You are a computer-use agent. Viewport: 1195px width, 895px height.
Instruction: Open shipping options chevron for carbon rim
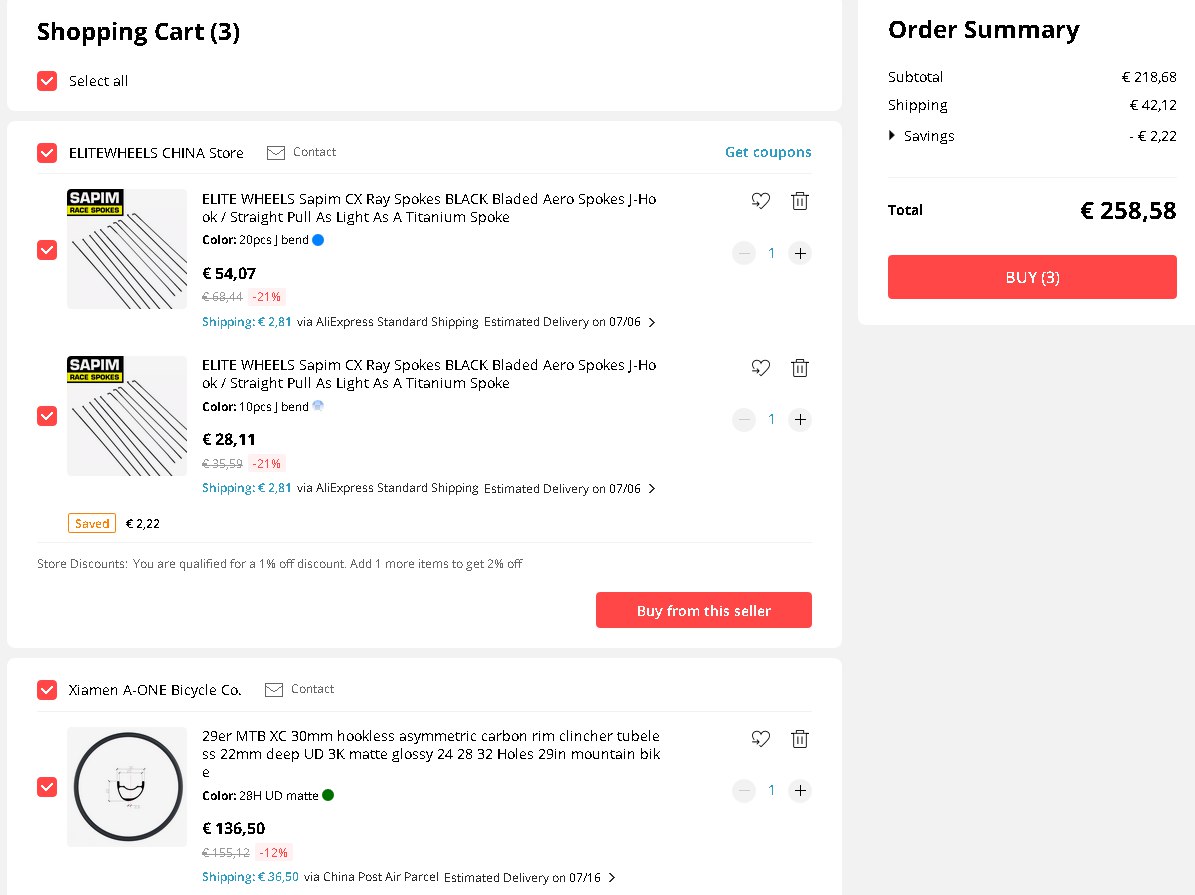[612, 877]
